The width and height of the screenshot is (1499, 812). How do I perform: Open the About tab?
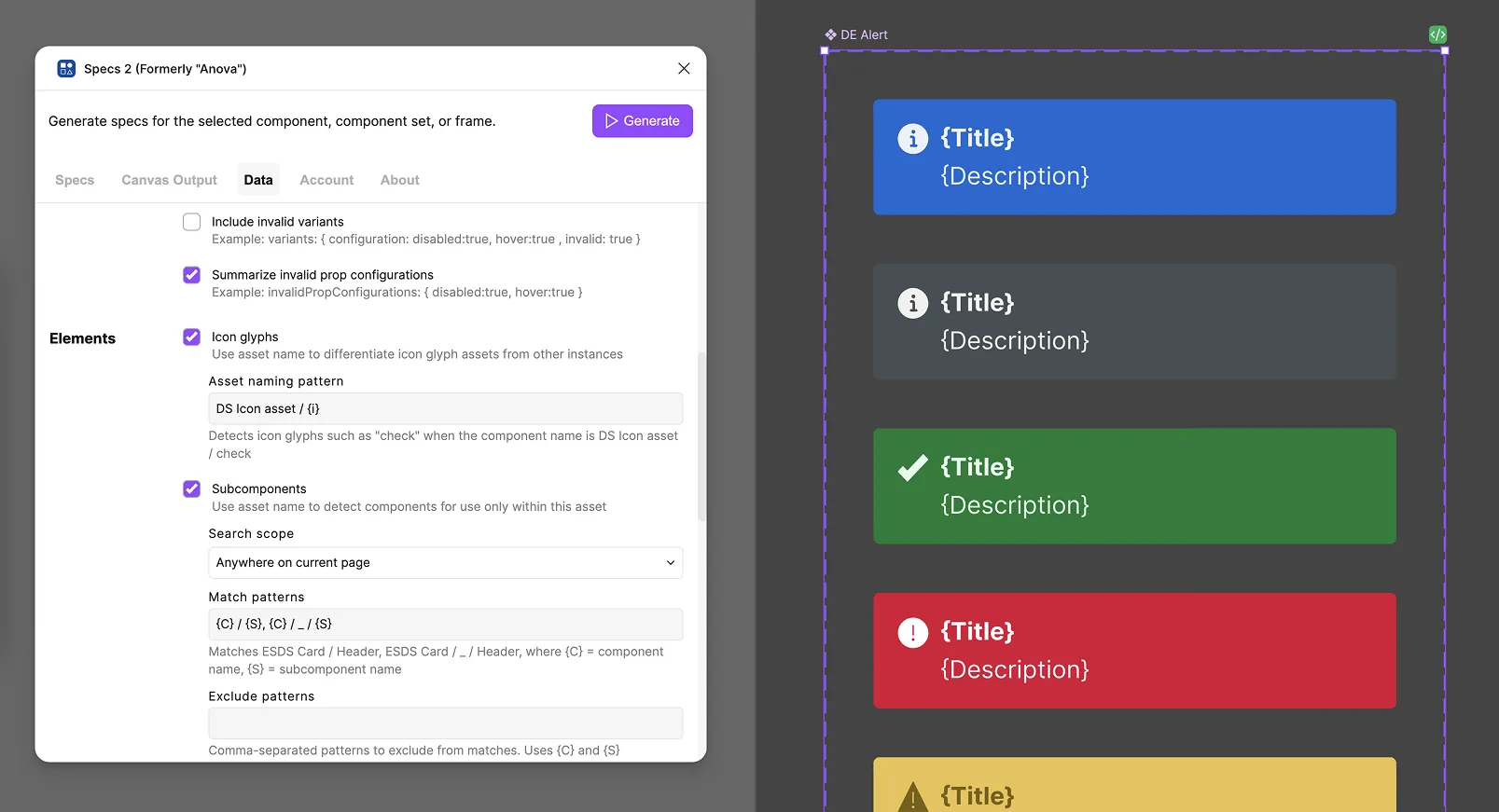399,180
